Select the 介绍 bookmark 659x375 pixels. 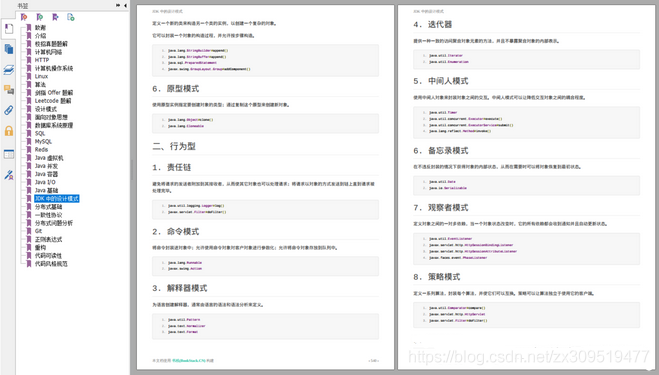(x=40, y=36)
